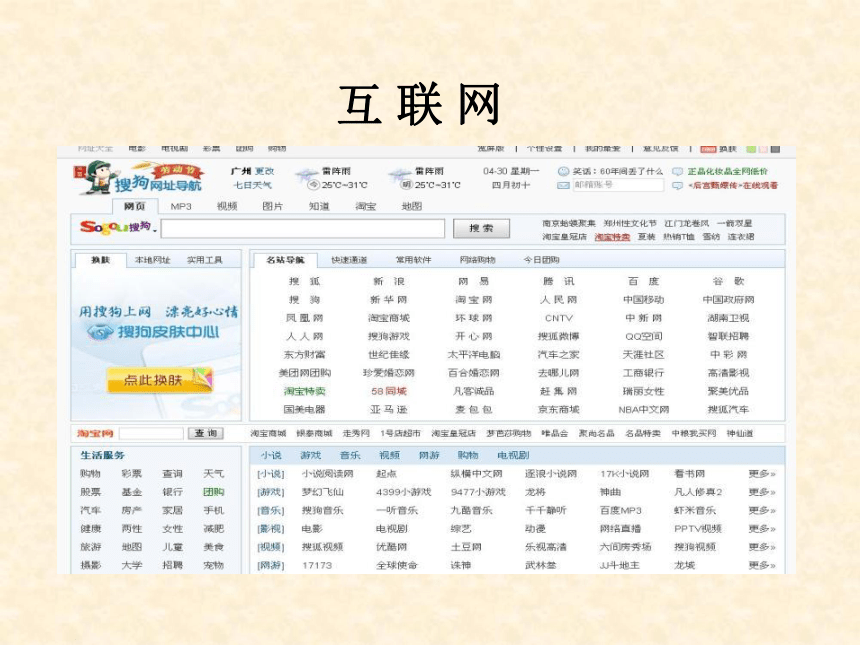Viewport: 860px width, 645px height.
Task: Open the PPTV视频 link
Action: [698, 529]
